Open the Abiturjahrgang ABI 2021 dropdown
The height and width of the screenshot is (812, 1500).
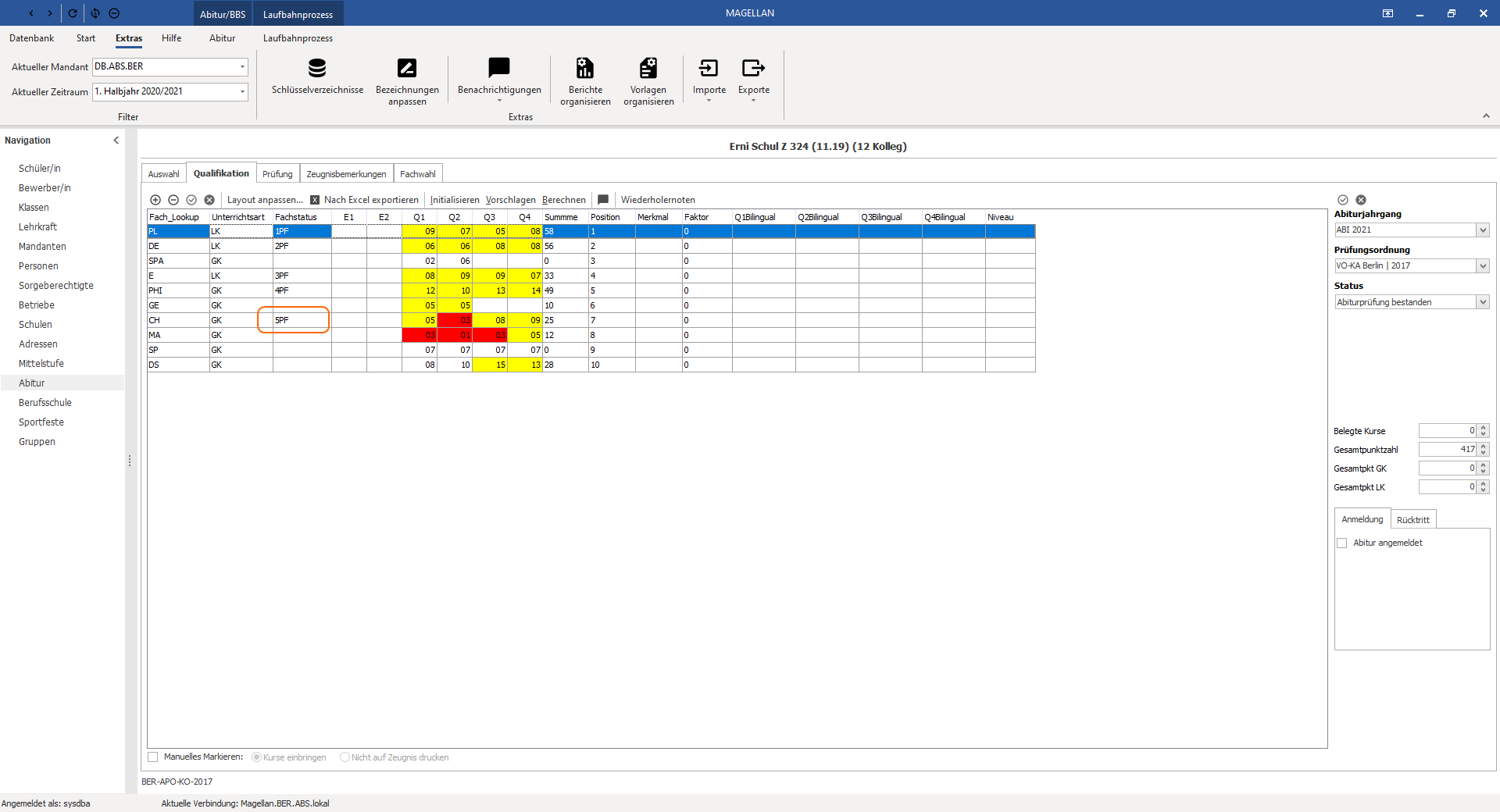(1482, 230)
